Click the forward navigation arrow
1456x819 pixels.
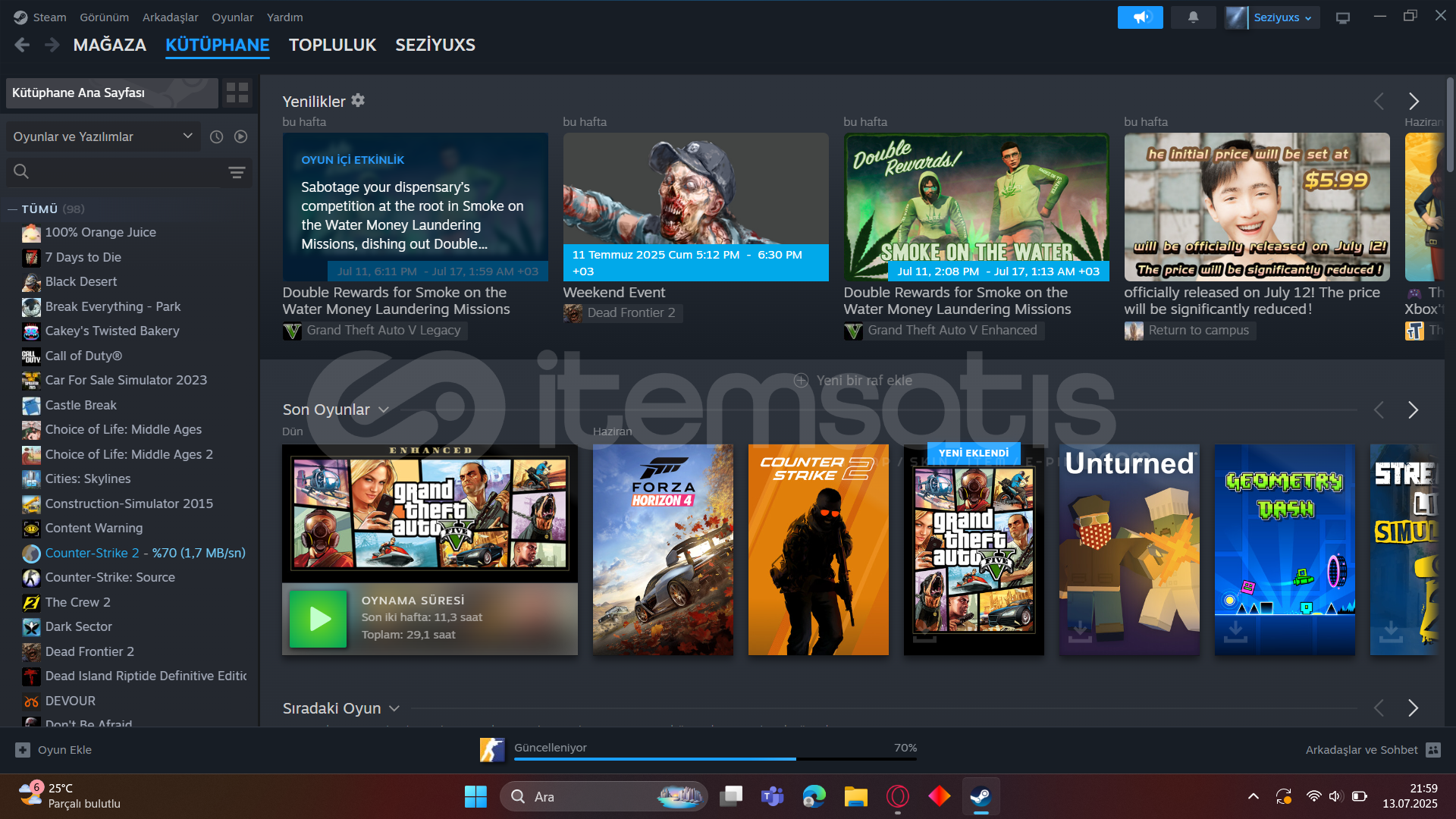52,45
